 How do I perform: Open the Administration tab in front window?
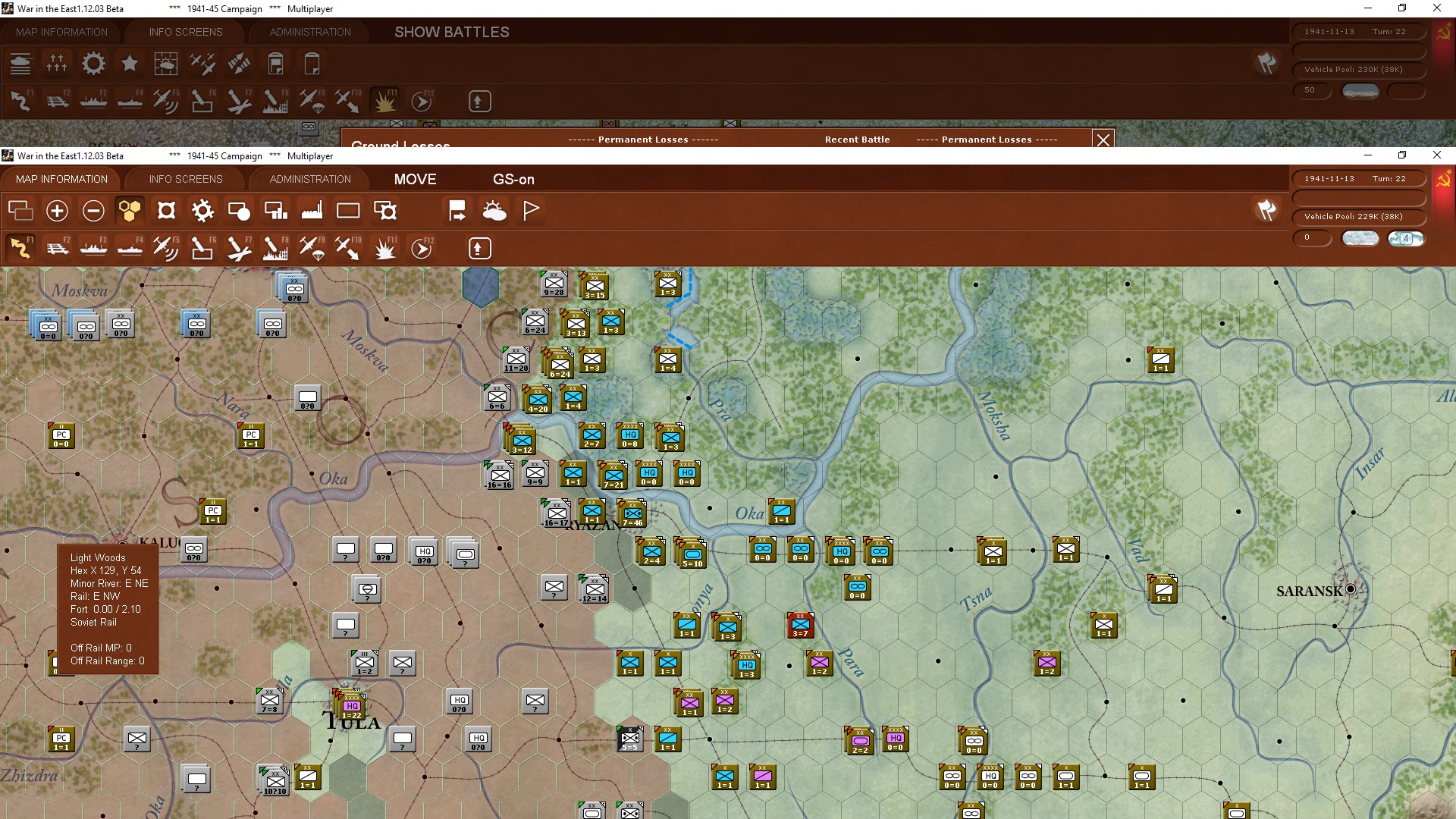click(310, 179)
